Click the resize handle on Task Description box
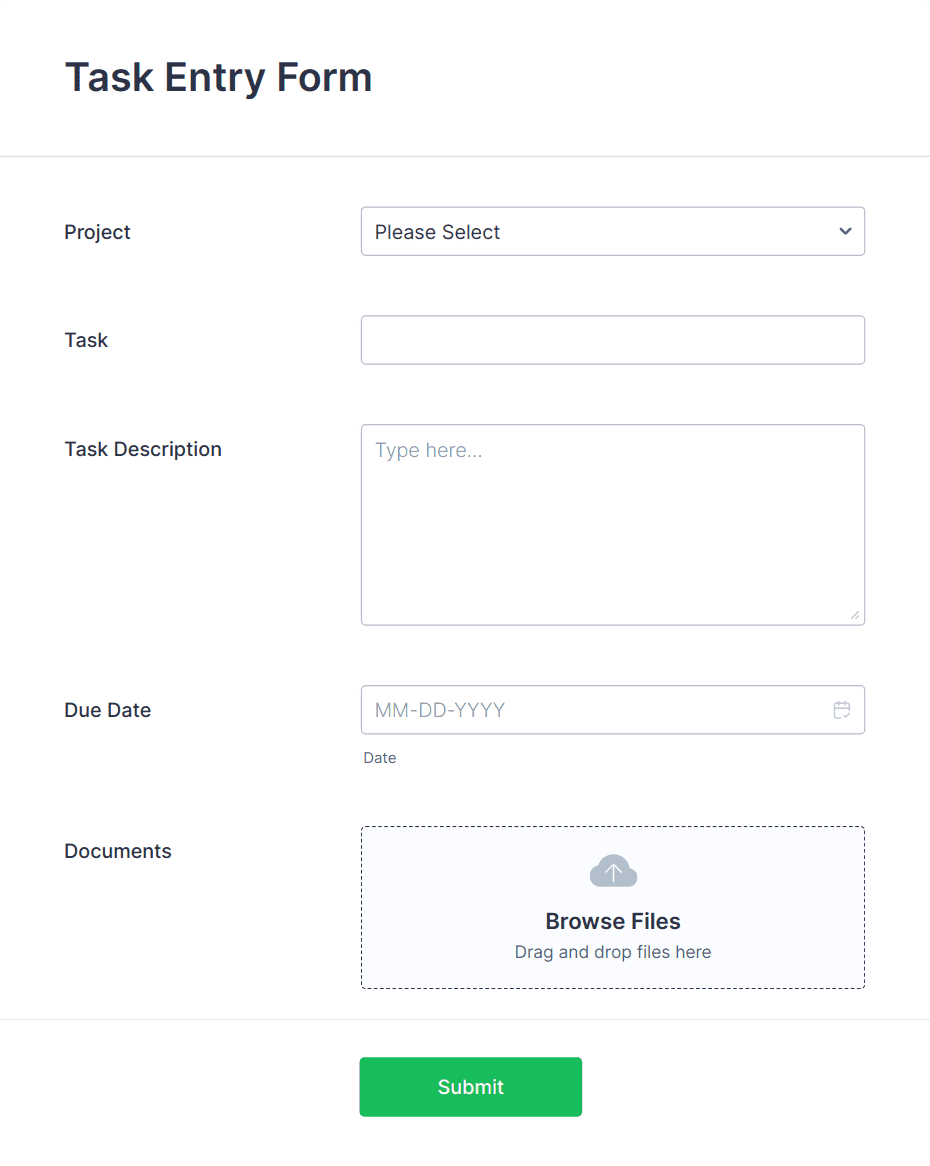 point(856,616)
